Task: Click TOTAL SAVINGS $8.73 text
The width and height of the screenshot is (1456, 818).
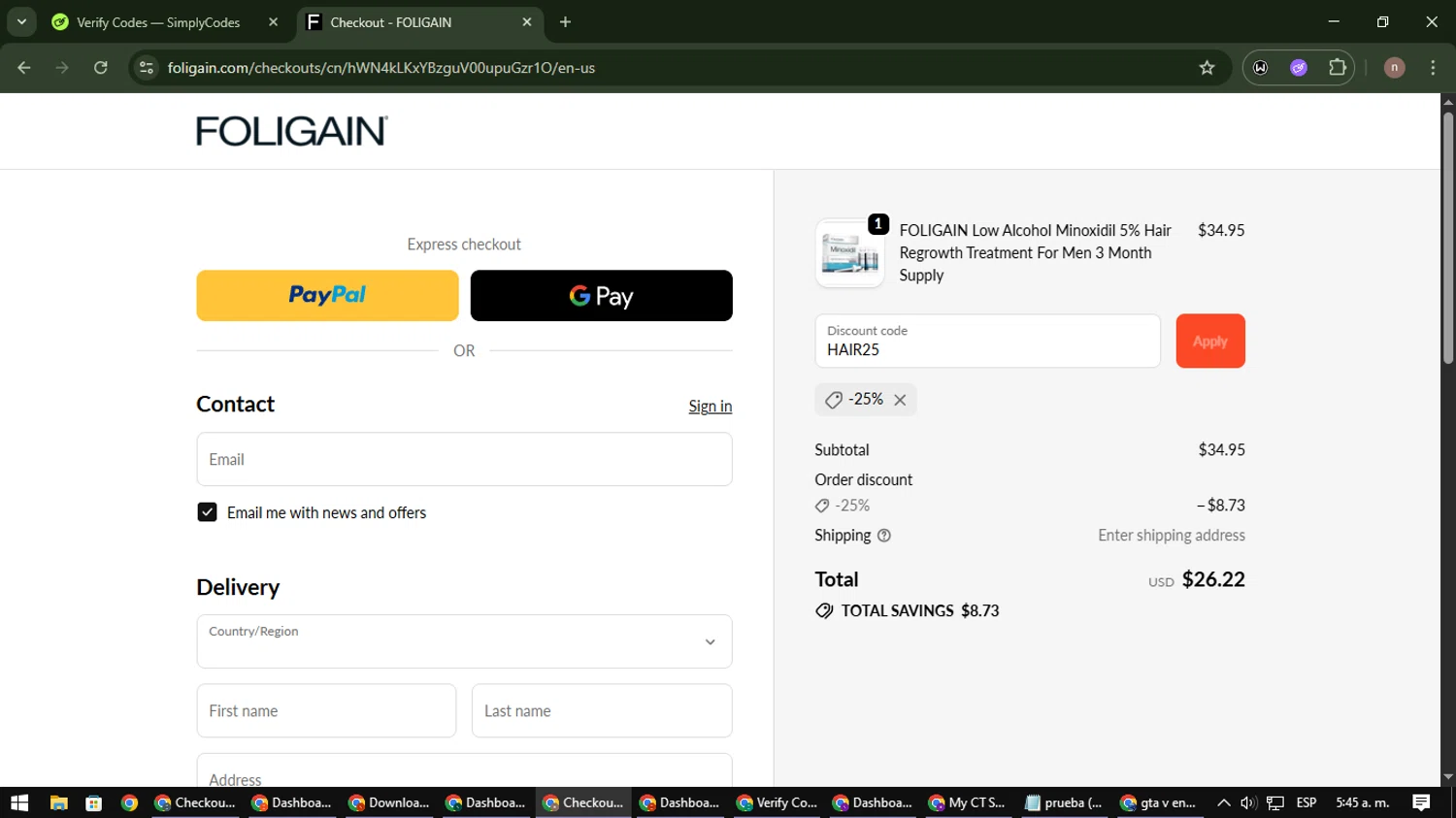Action: pos(920,610)
